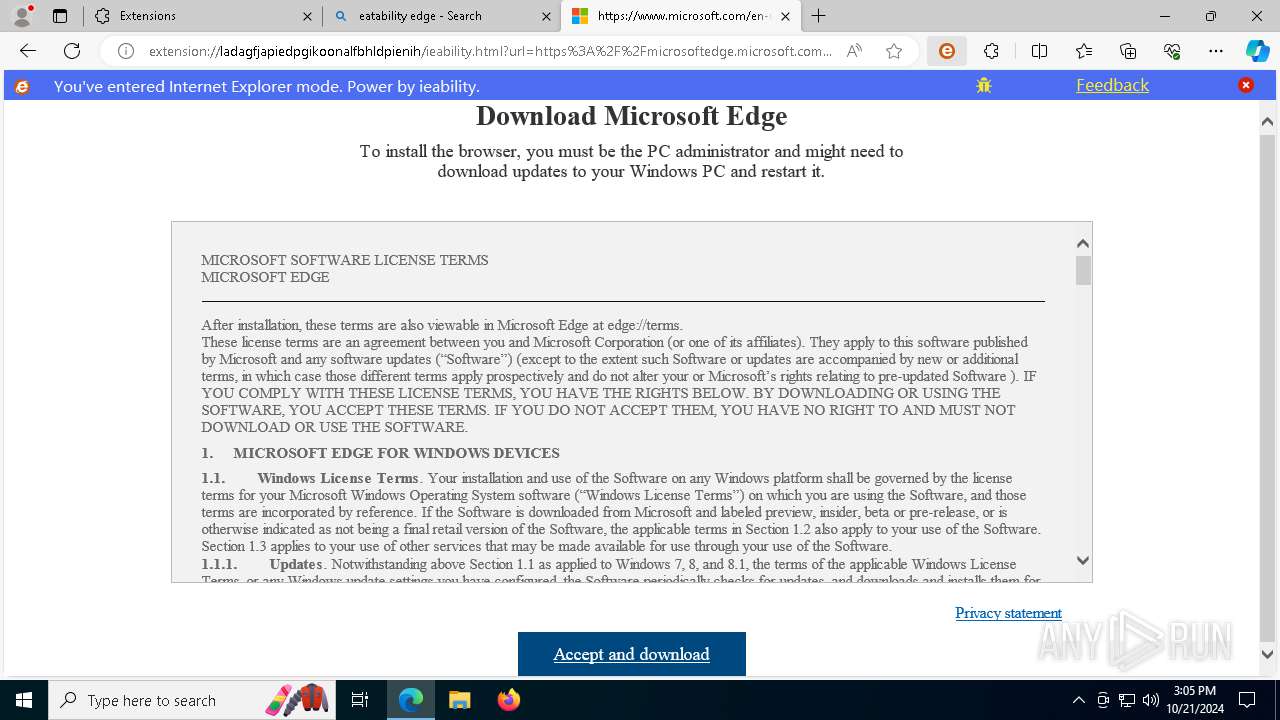This screenshot has height=720, width=1280.
Task: Open the Feedback link
Action: tap(1112, 85)
